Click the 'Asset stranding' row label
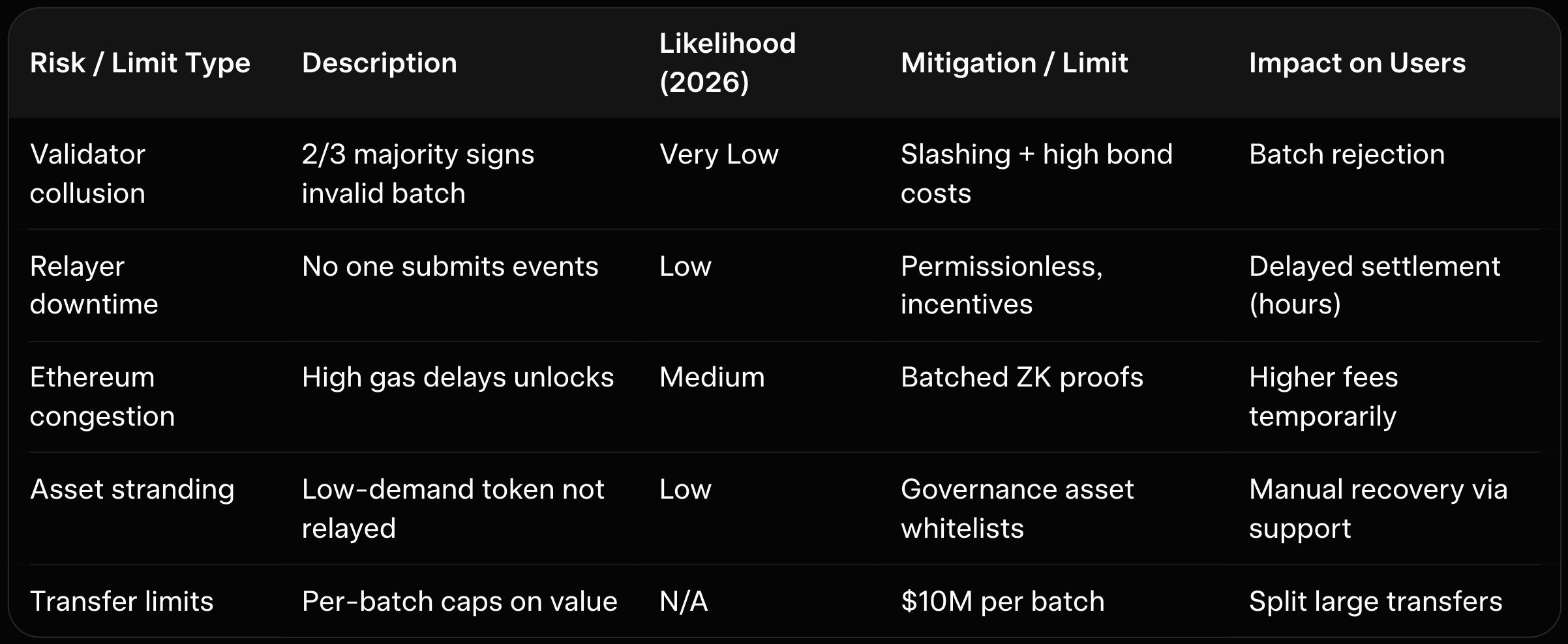 132,490
